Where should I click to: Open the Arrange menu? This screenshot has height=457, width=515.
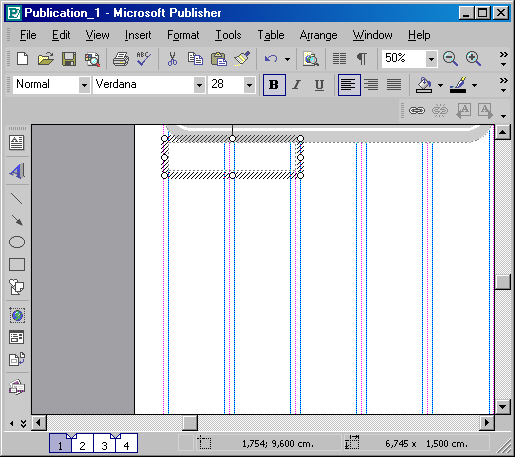click(318, 35)
